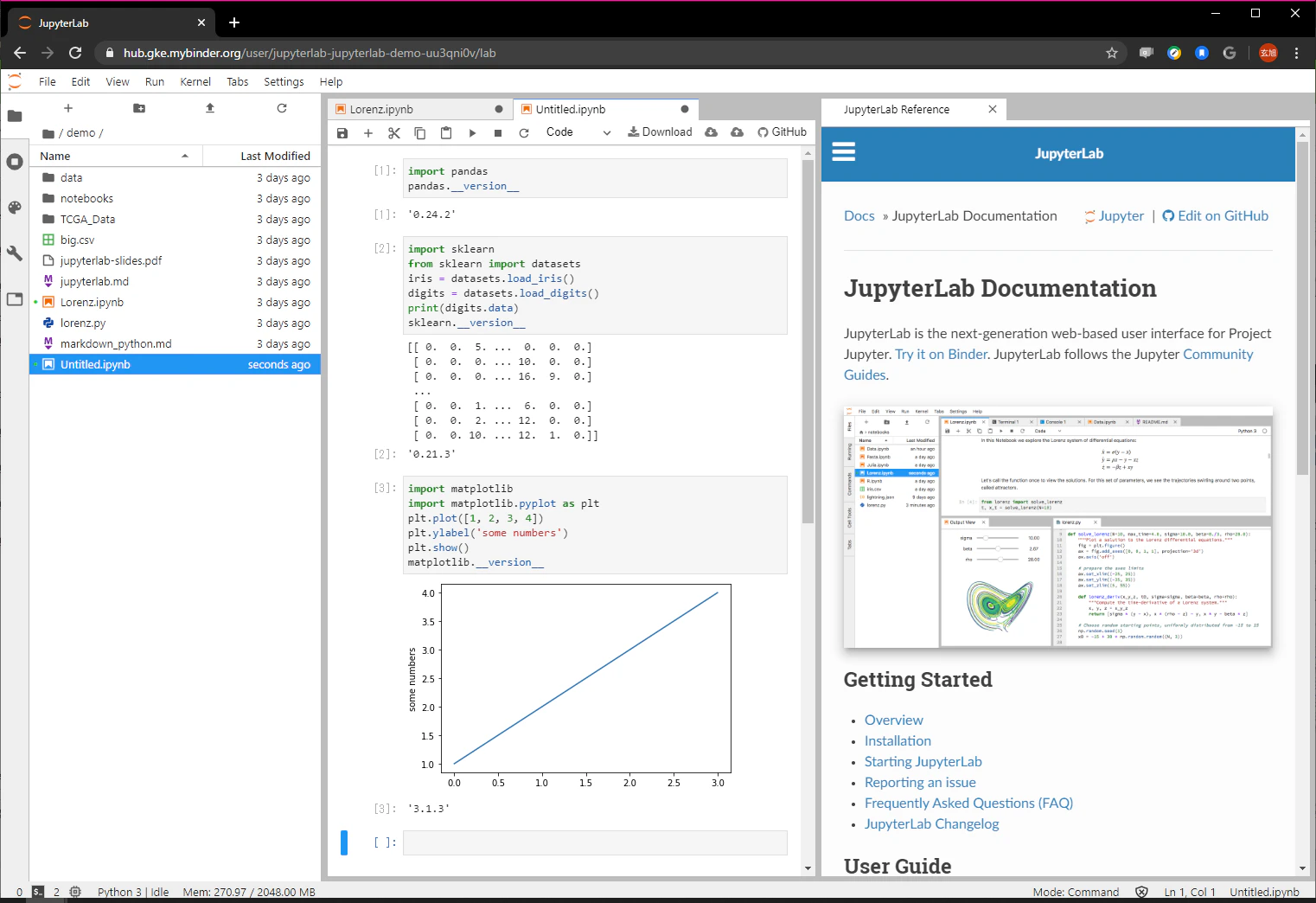This screenshot has height=903, width=1316.
Task: Restart the kernel using the notebook toolbar icon
Action: pyautogui.click(x=524, y=133)
